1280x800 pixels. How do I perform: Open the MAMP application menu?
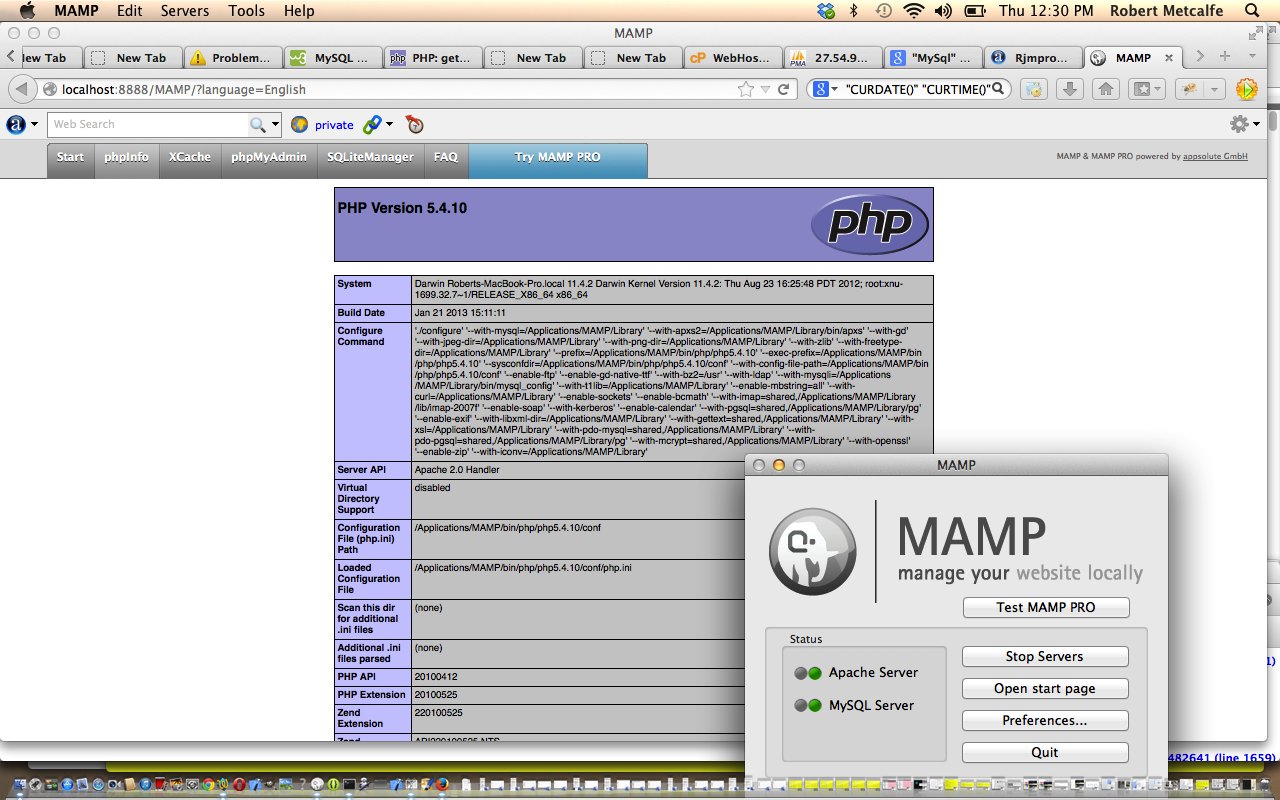(77, 11)
